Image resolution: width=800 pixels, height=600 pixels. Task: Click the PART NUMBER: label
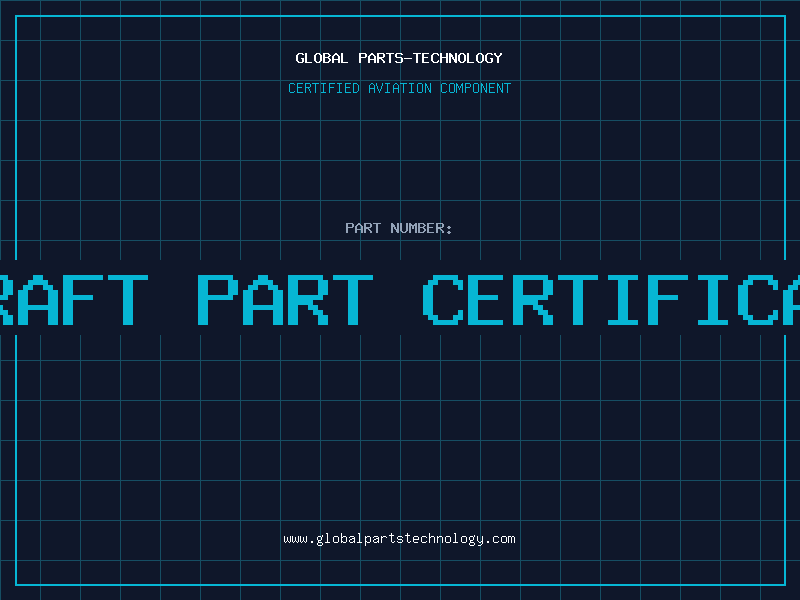pyautogui.click(x=399, y=228)
